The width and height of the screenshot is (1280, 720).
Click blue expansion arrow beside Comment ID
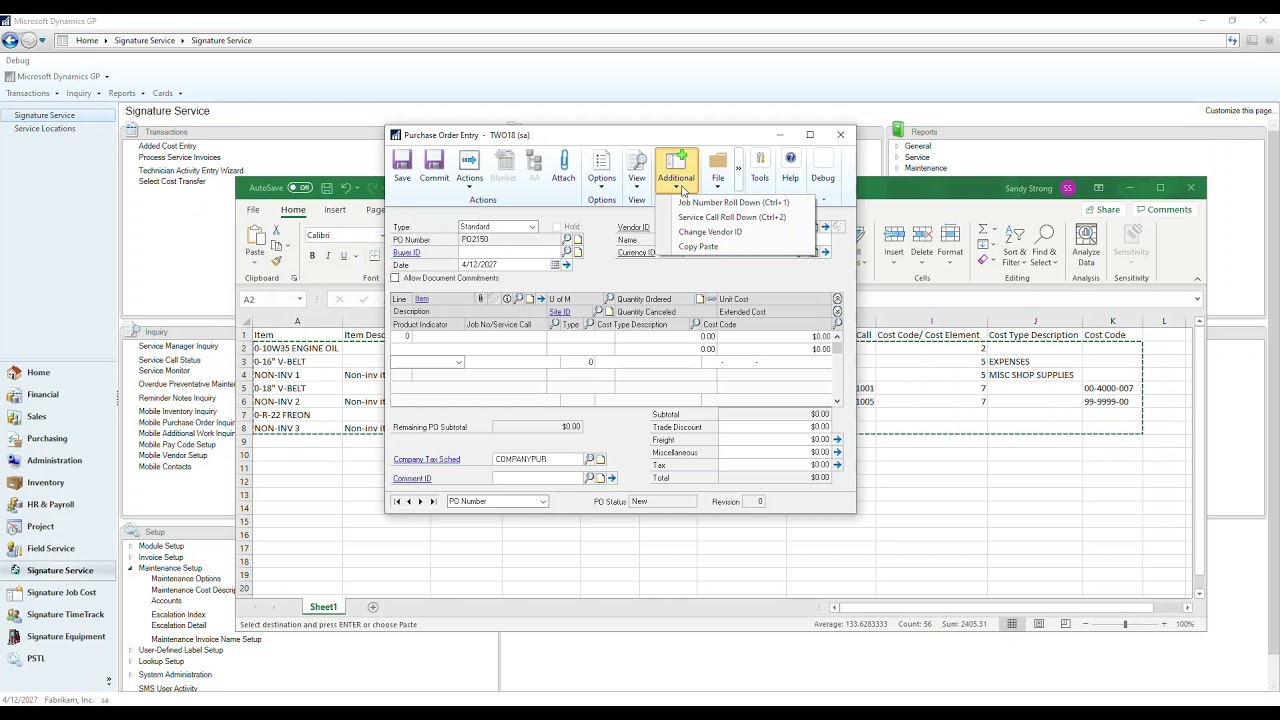point(612,478)
